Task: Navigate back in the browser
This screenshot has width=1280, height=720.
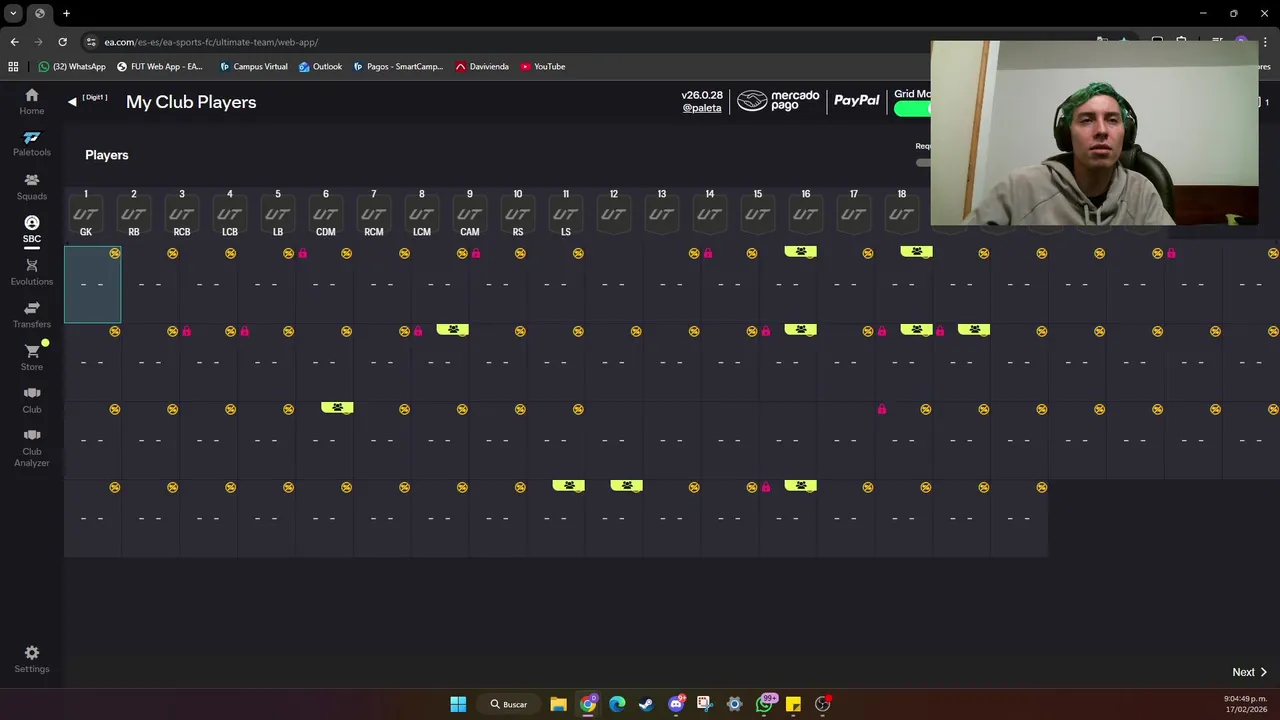Action: pos(14,42)
